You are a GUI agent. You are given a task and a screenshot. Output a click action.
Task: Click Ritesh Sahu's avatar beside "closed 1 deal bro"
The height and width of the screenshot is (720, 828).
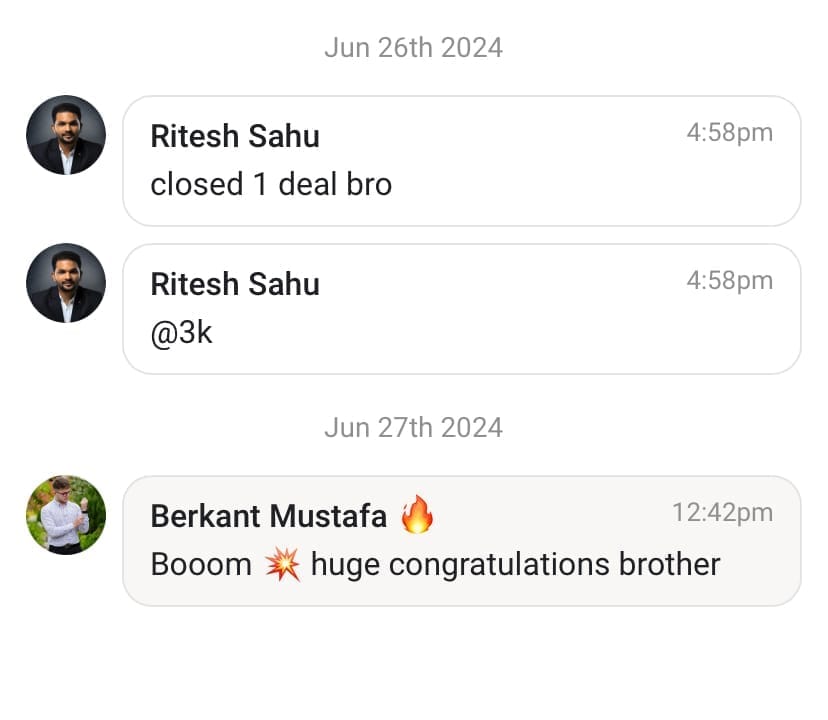coord(66,135)
